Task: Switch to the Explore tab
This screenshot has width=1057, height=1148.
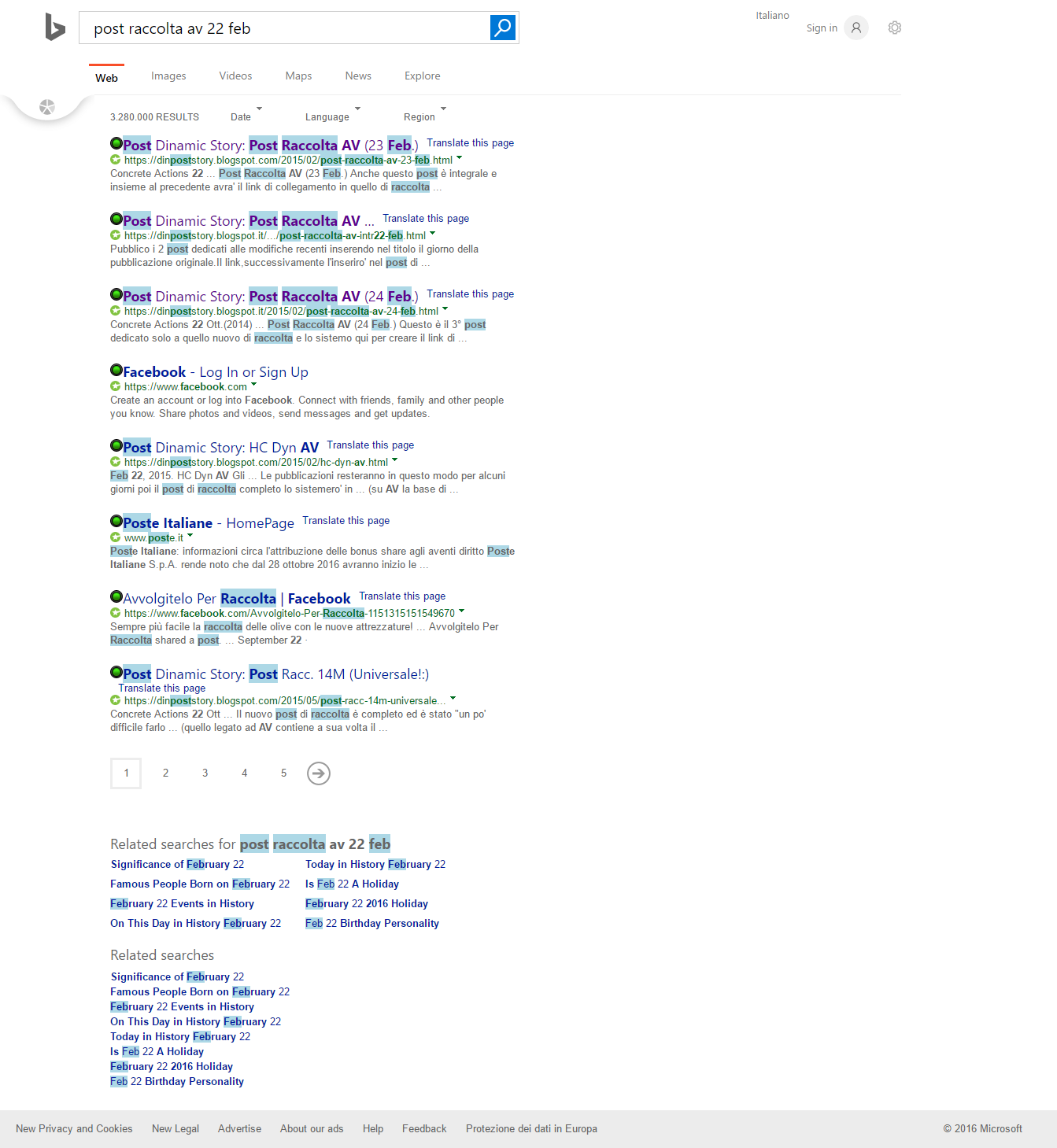Action: point(422,76)
